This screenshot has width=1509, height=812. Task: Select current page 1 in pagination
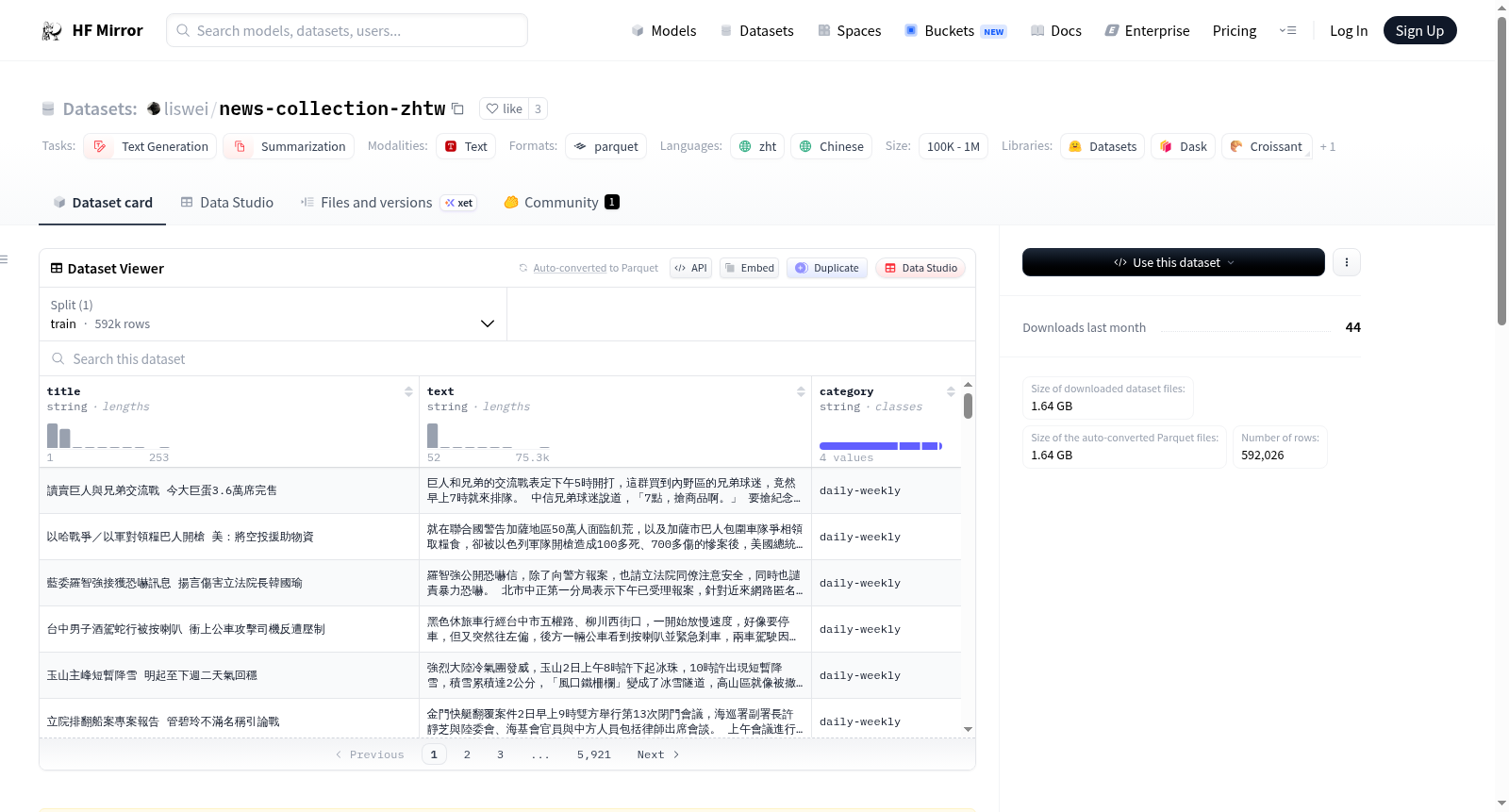click(x=434, y=754)
